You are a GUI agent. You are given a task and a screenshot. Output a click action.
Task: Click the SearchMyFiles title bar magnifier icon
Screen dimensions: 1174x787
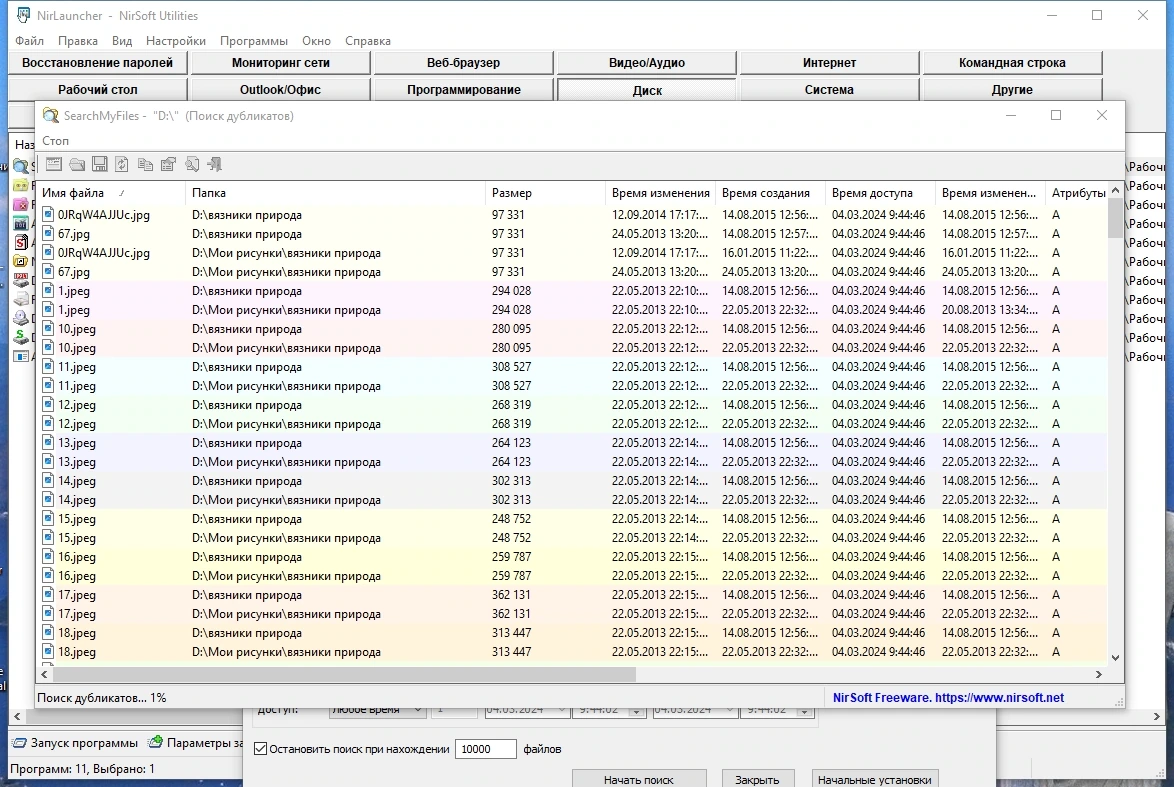[x=50, y=115]
